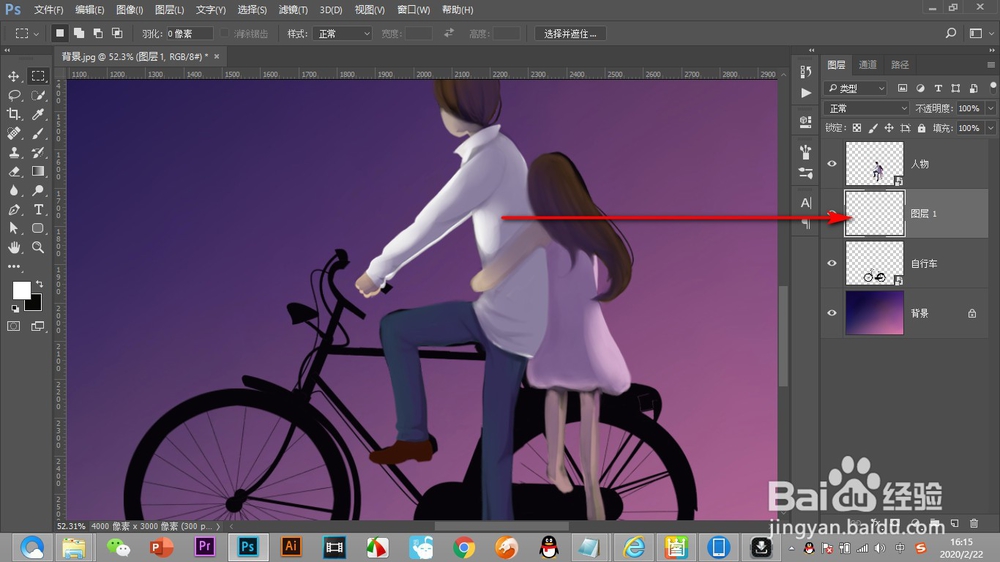Select the Eyedropper tool

coord(38,114)
